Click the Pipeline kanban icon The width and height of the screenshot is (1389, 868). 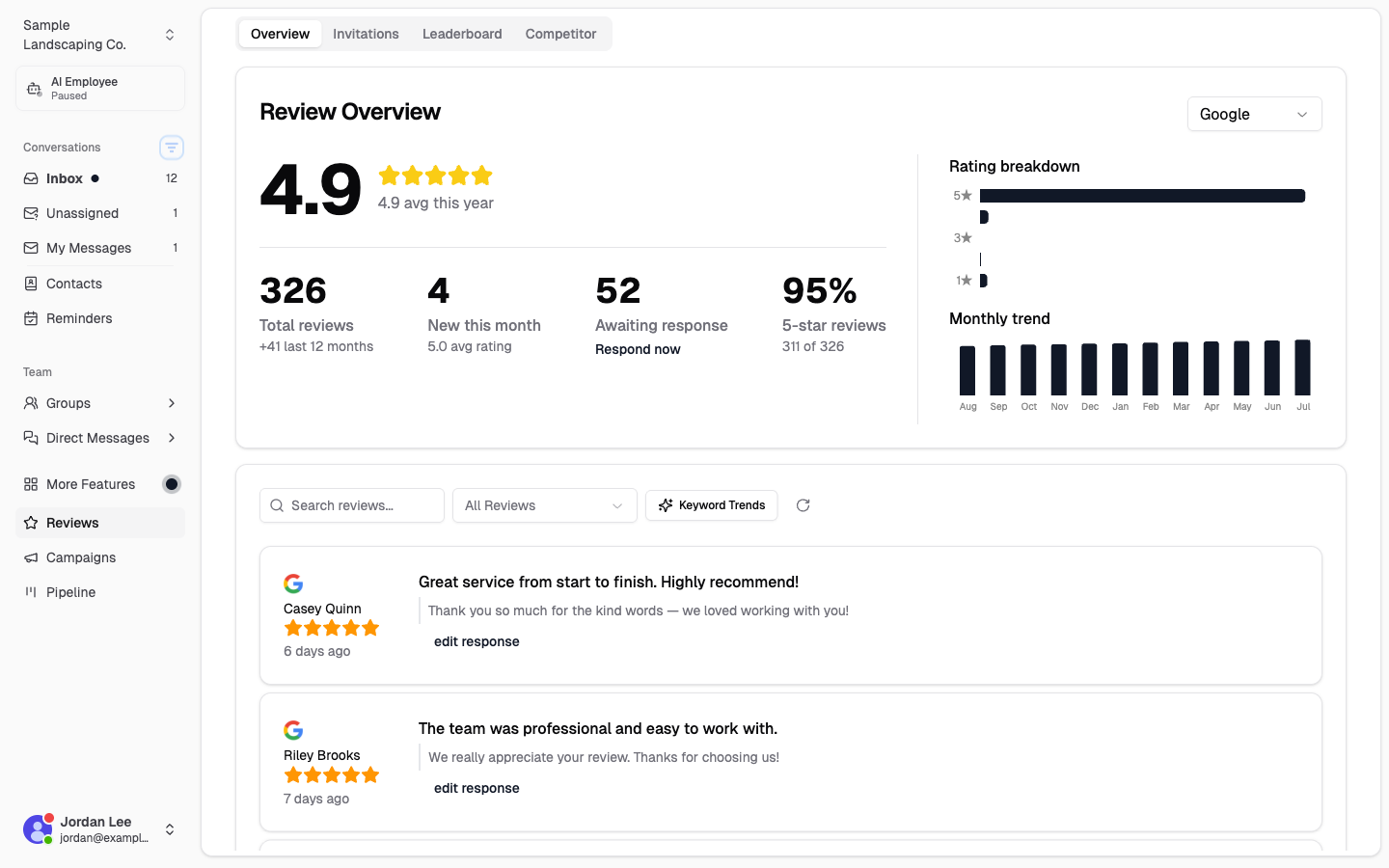pos(31,592)
